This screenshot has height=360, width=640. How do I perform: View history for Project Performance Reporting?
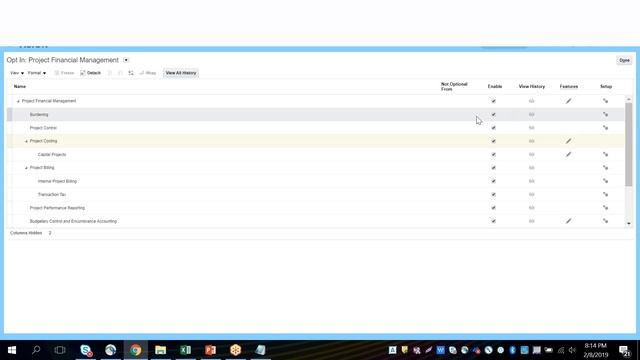(531, 208)
